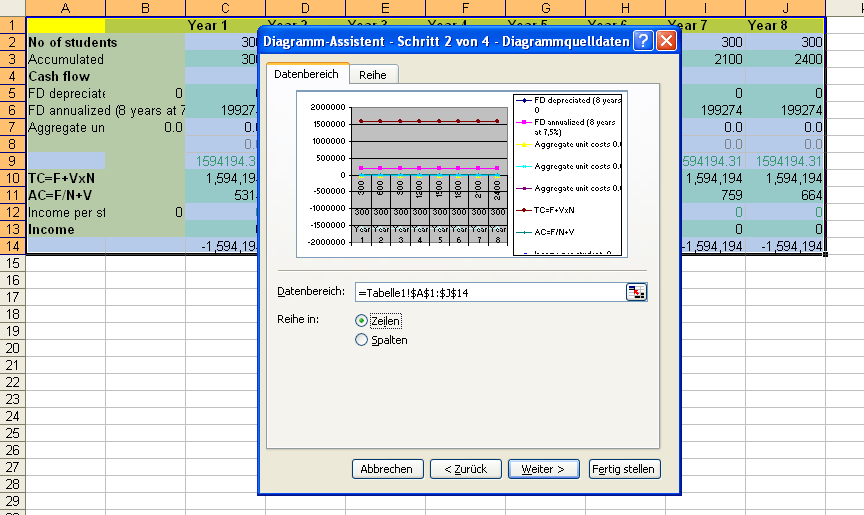Click into the Datenbereich range input field
The width and height of the screenshot is (864, 515).
coord(490,292)
